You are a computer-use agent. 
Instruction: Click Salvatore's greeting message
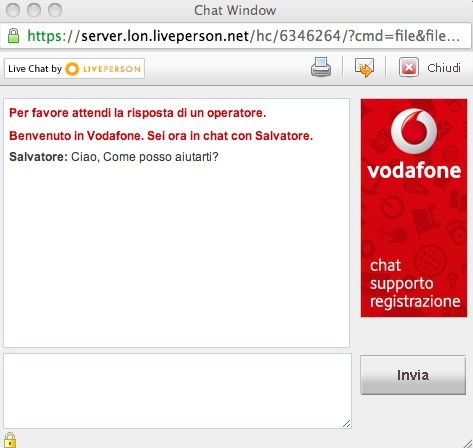(x=114, y=156)
